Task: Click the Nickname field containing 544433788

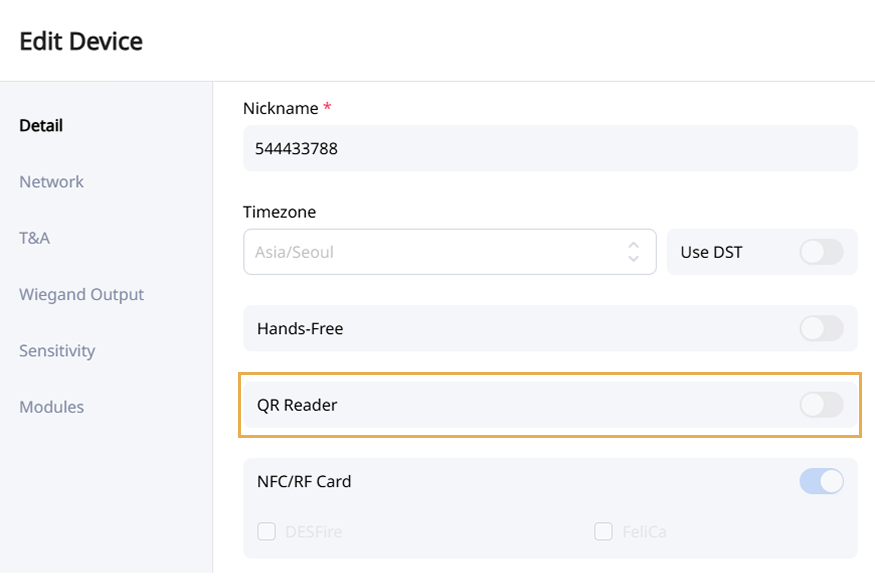Action: [550, 149]
